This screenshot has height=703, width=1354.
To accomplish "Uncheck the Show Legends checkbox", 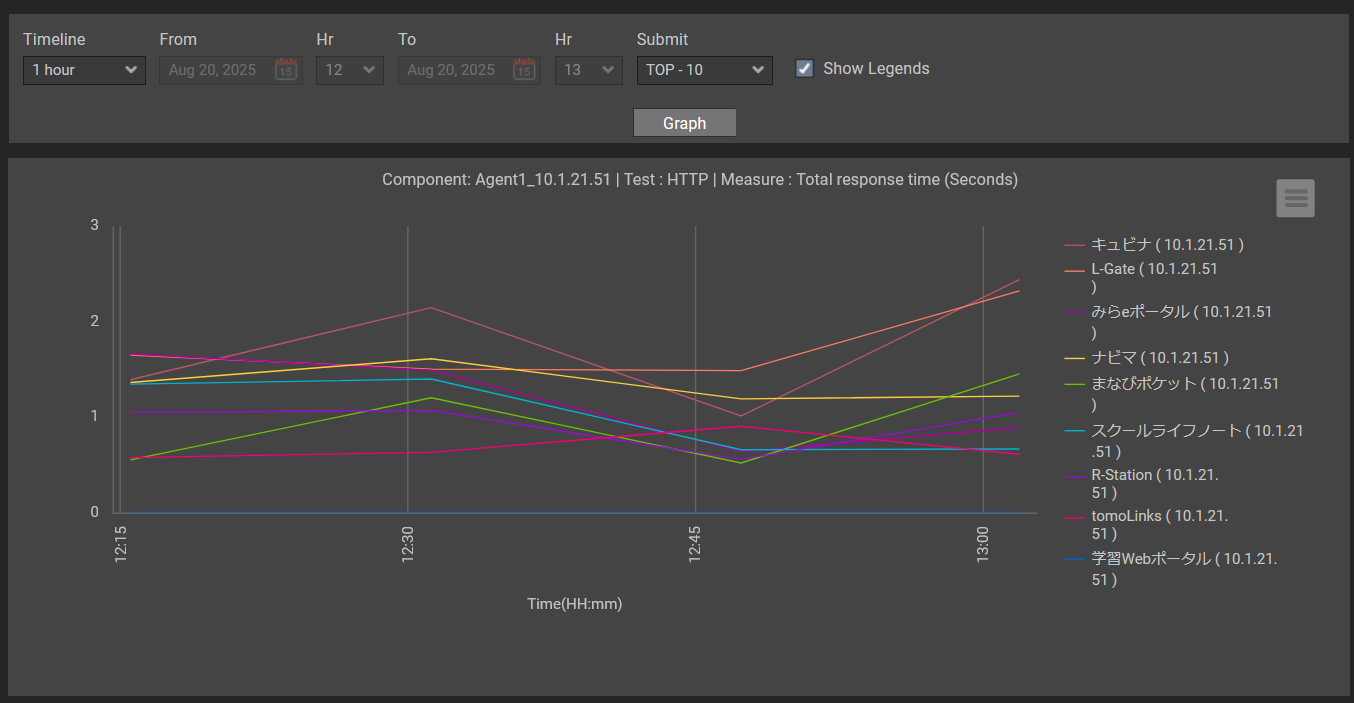I will (x=804, y=69).
